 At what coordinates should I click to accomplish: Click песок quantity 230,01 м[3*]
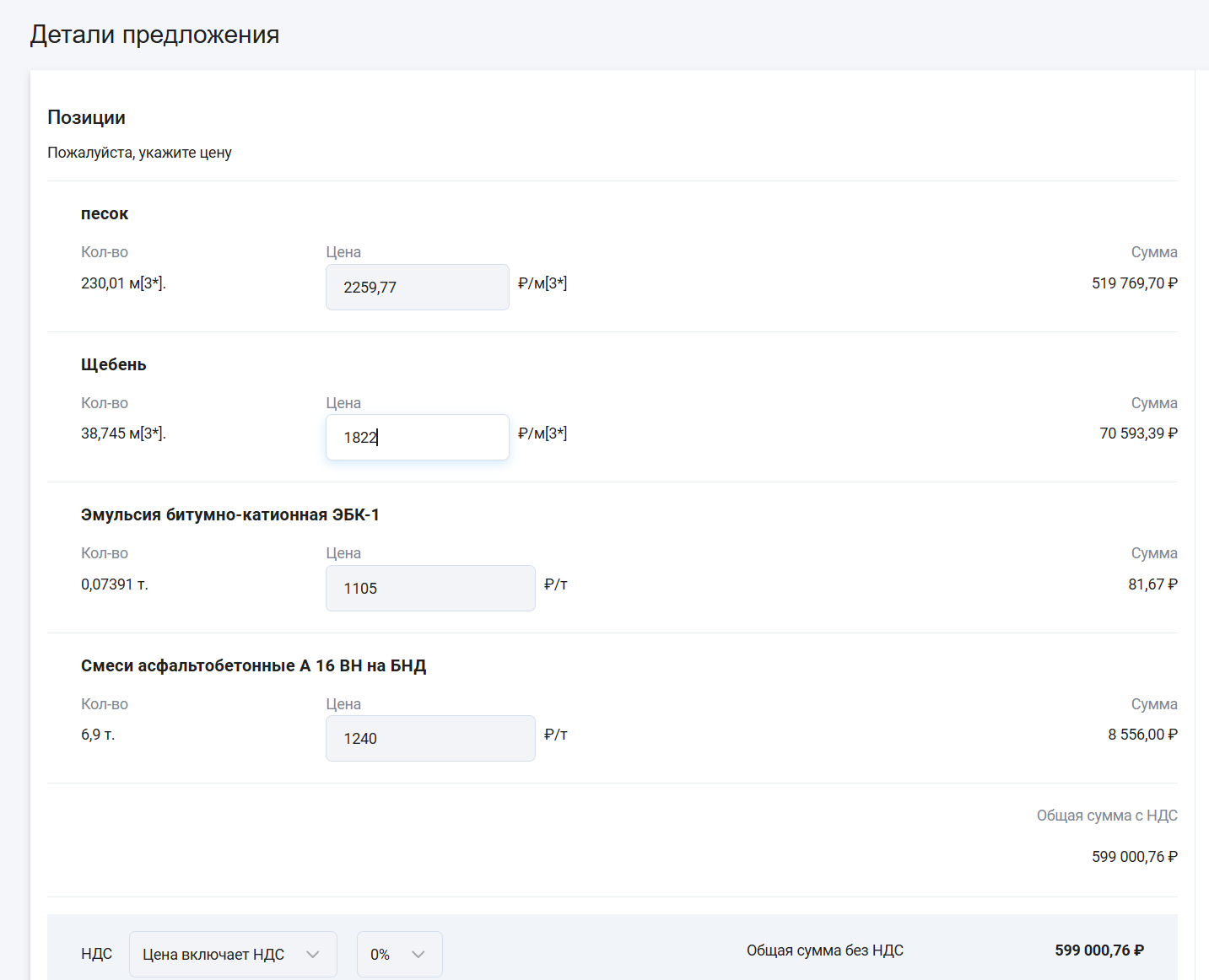pos(123,283)
